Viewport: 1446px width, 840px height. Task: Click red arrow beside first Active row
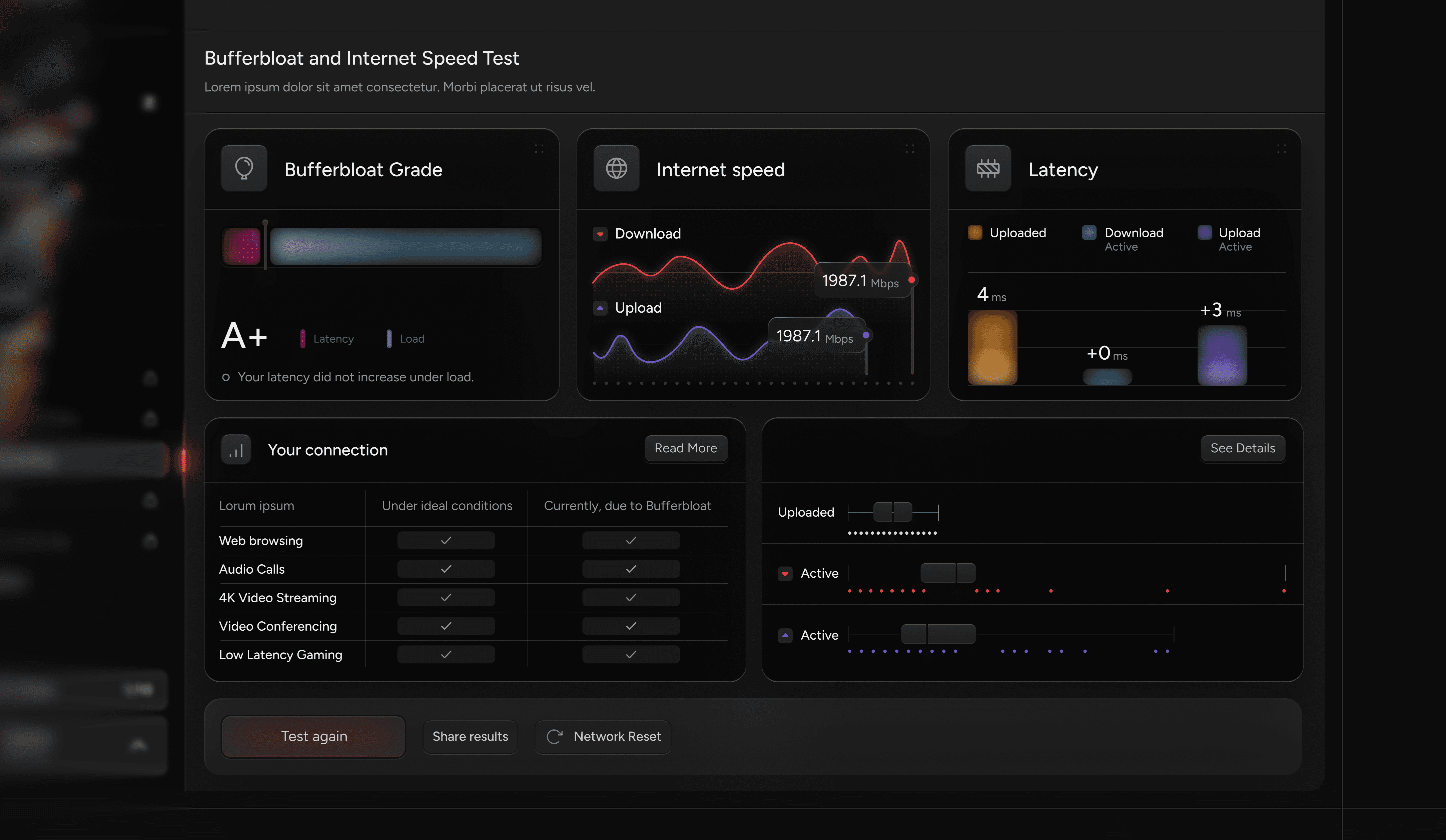[x=785, y=573]
